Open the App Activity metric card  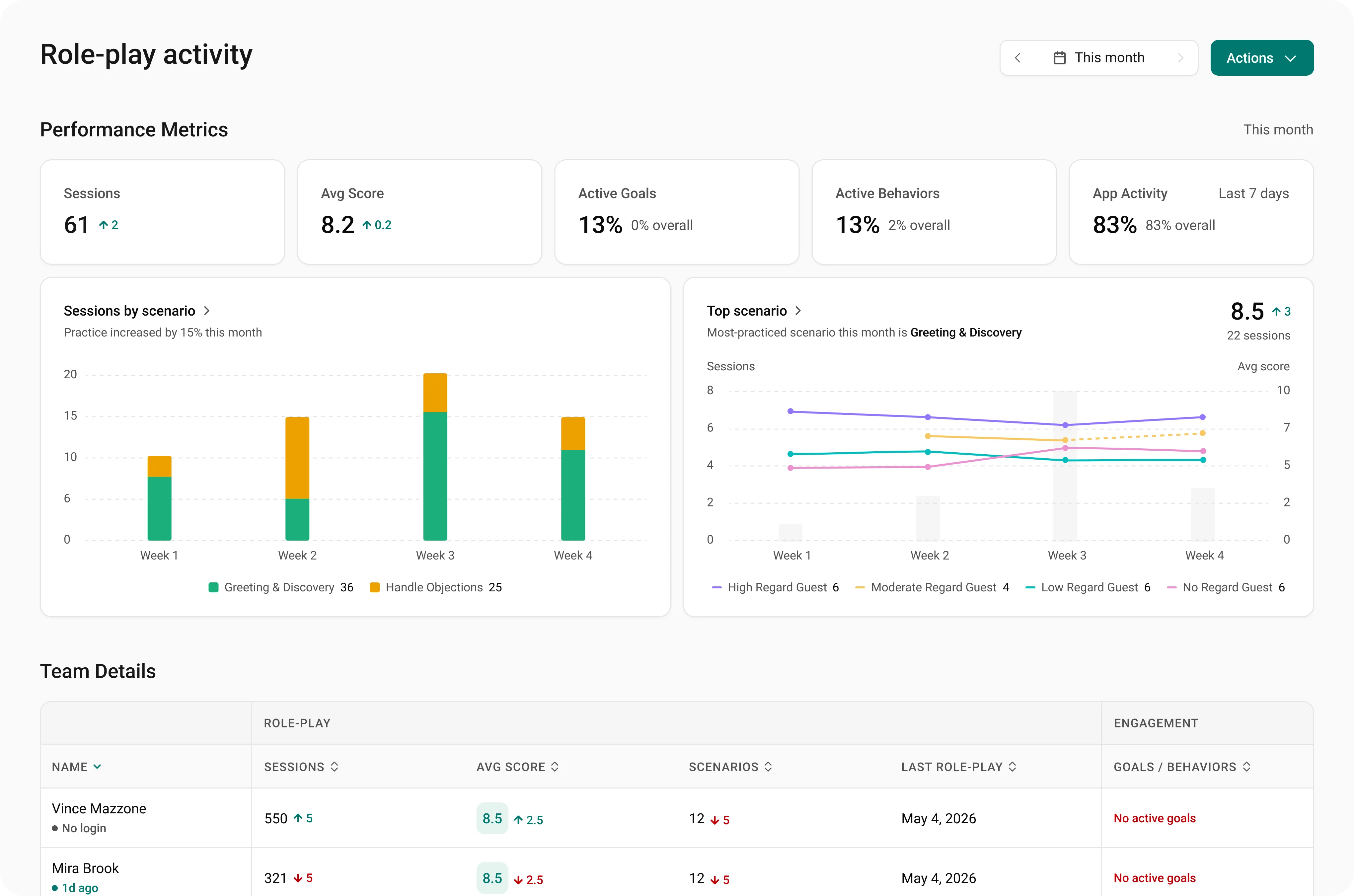click(1191, 212)
